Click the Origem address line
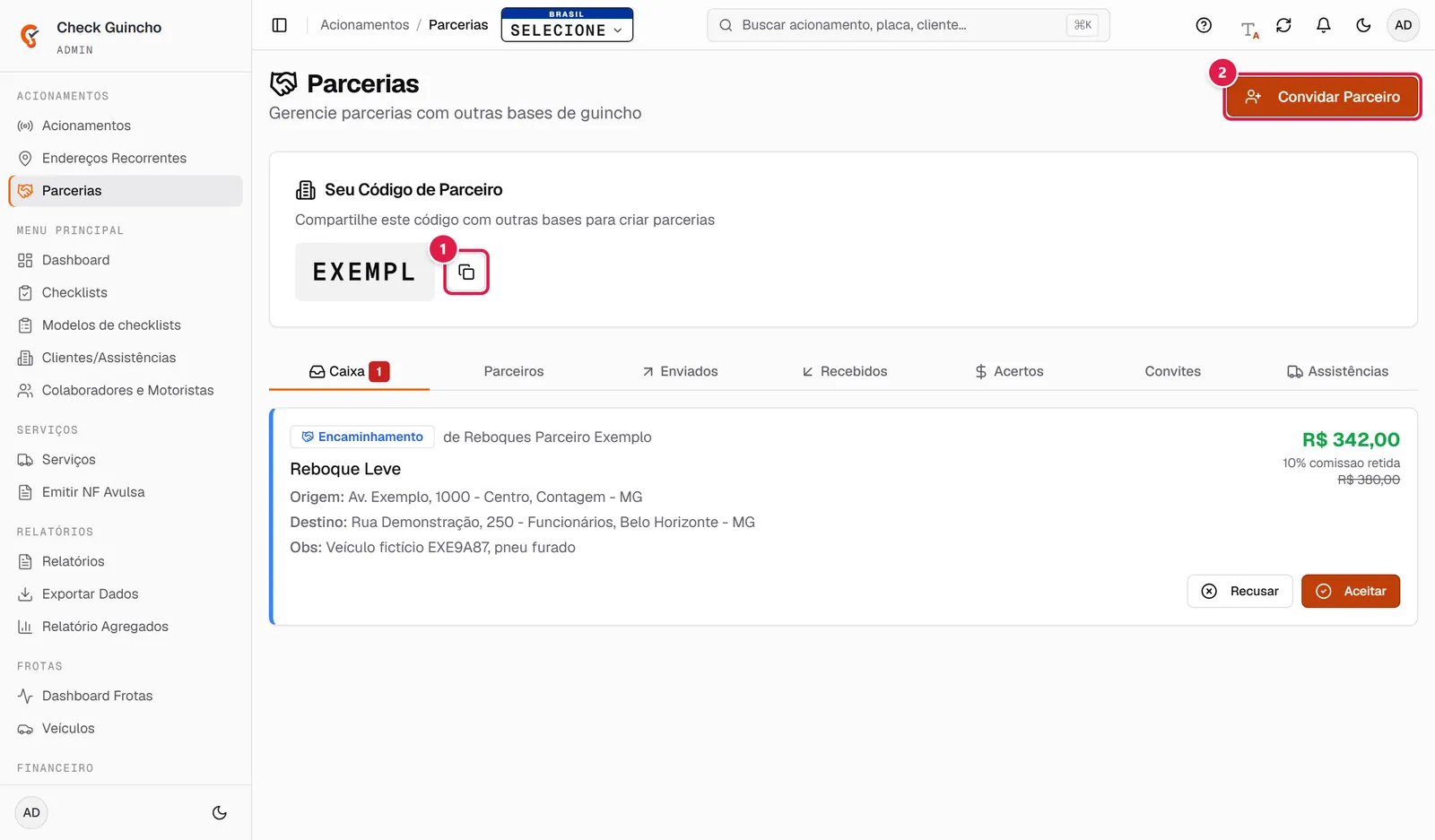 [466, 497]
